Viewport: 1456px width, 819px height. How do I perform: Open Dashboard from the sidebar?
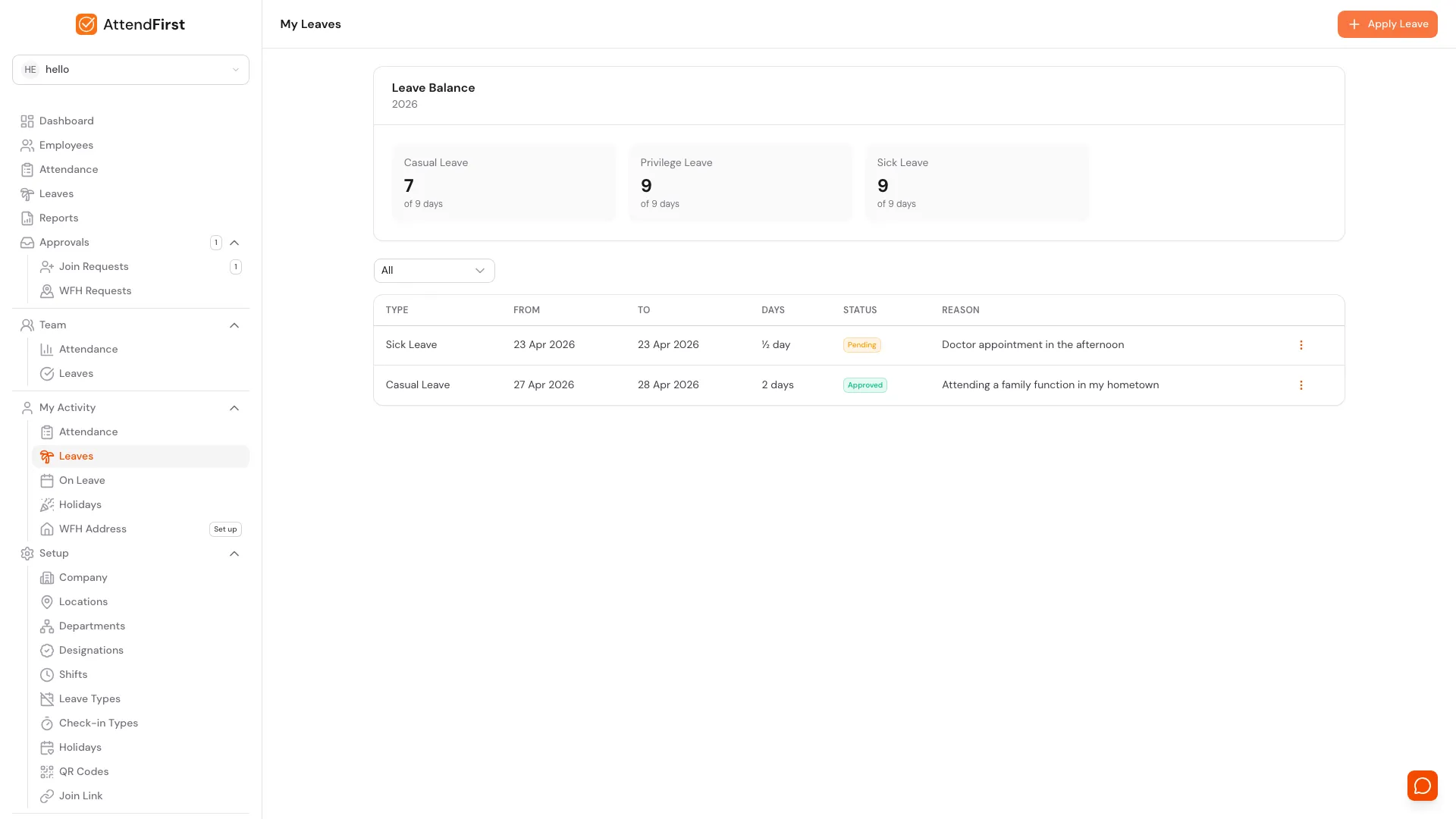tap(130, 121)
